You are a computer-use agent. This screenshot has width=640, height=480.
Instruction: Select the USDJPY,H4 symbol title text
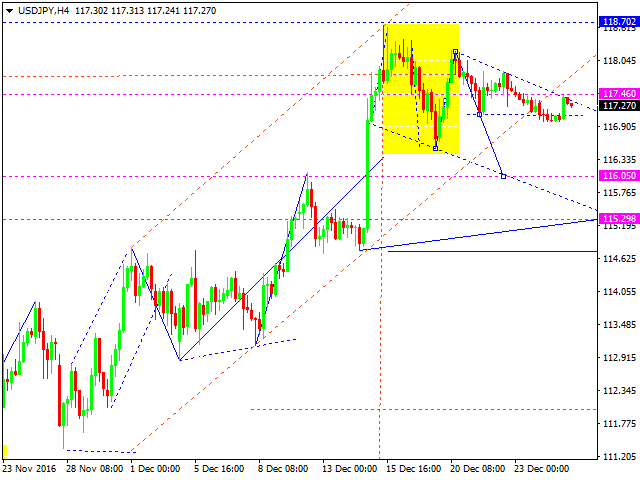pos(43,11)
